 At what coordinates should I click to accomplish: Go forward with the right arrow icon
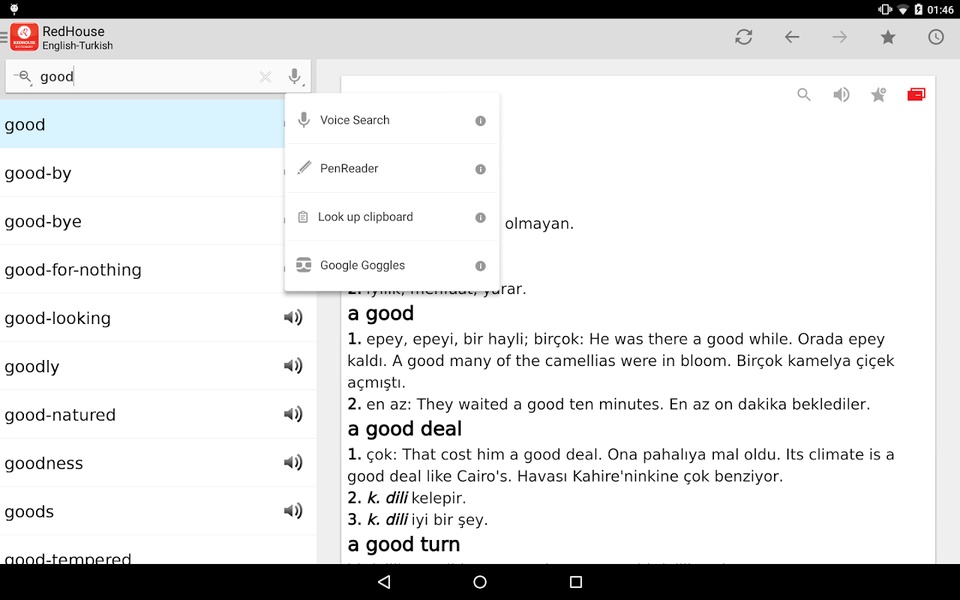[839, 37]
